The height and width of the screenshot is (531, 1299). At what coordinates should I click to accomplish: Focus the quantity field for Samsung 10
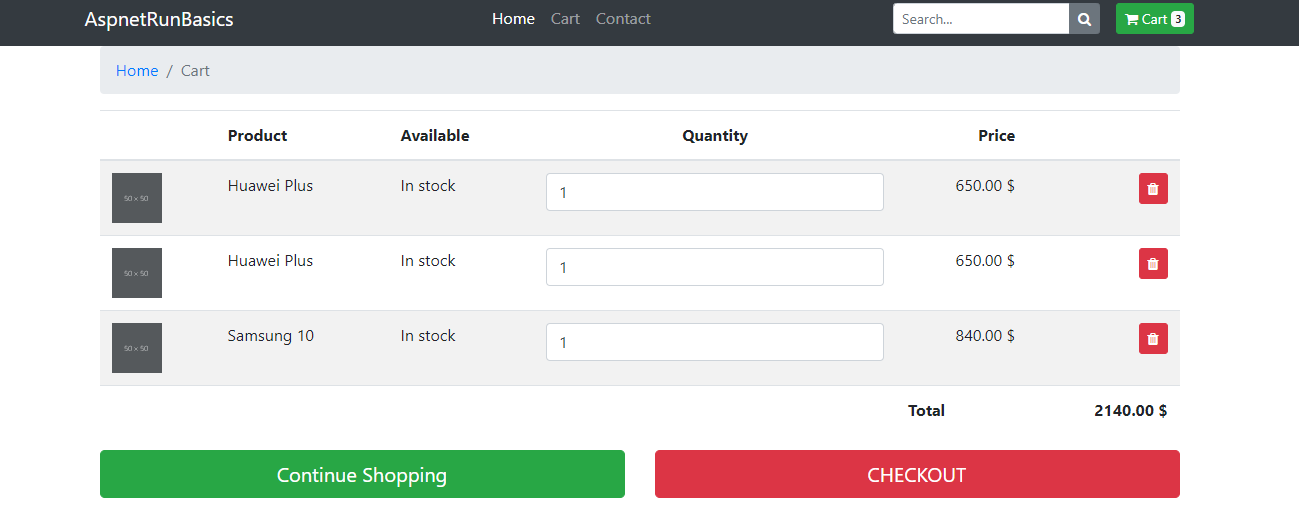715,342
